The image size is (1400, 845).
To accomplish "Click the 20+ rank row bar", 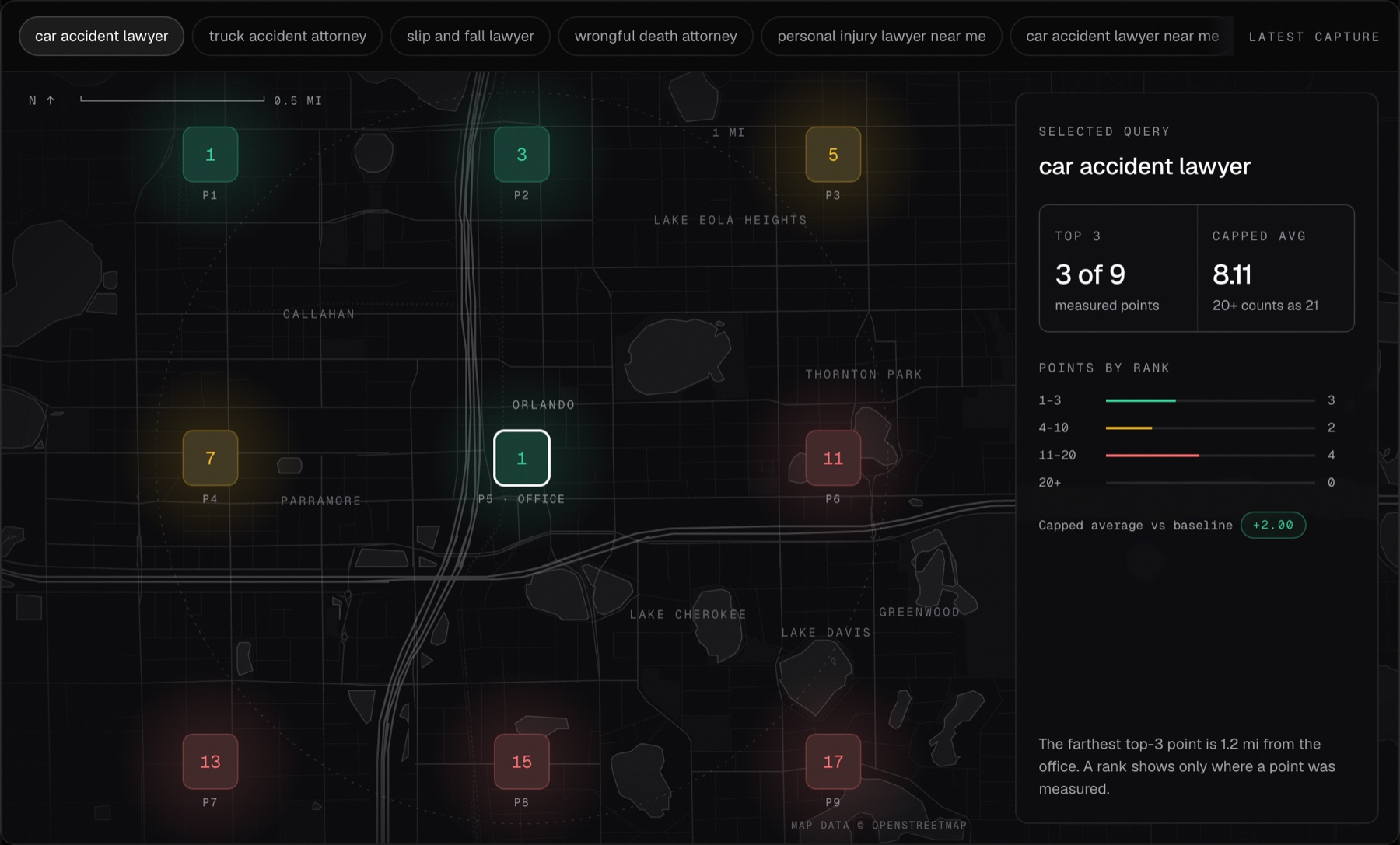I will pyautogui.click(x=1210, y=483).
